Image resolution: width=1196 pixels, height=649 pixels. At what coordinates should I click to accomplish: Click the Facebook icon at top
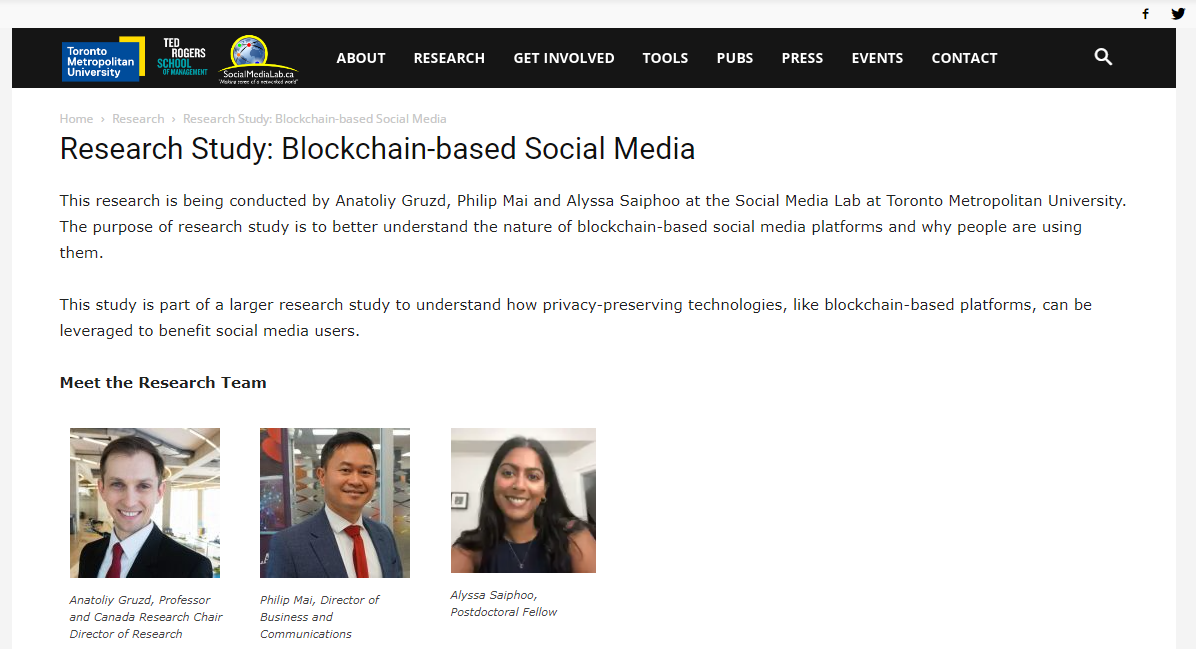tap(1146, 14)
